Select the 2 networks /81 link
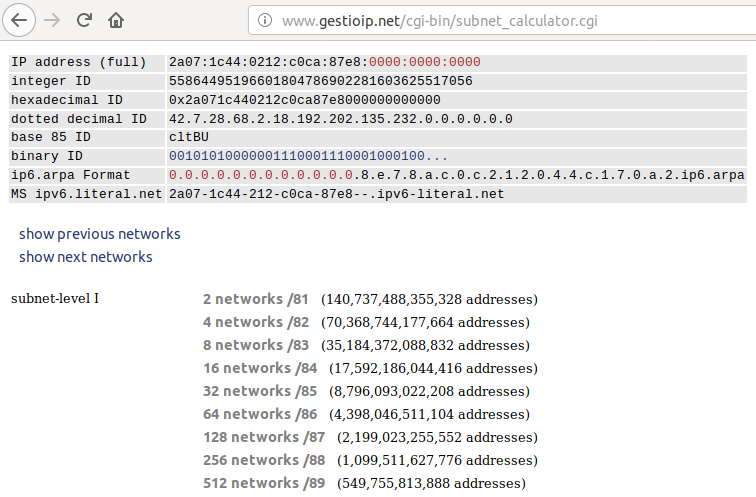Viewport: 756px width, 497px height. [256, 299]
